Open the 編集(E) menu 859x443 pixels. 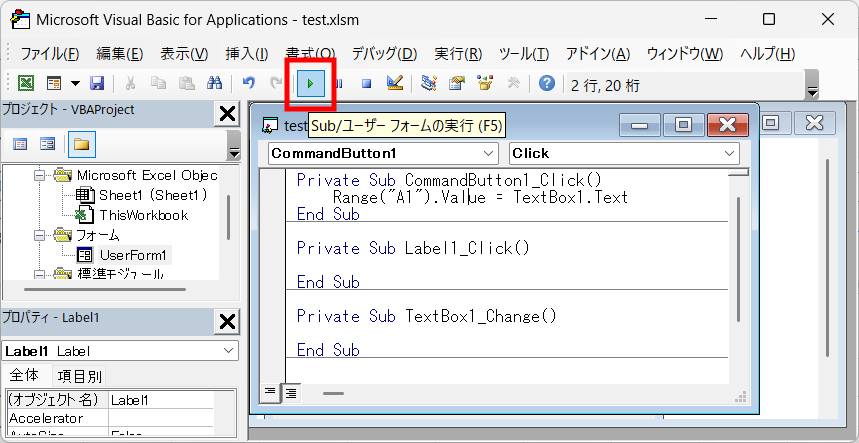tap(119, 54)
